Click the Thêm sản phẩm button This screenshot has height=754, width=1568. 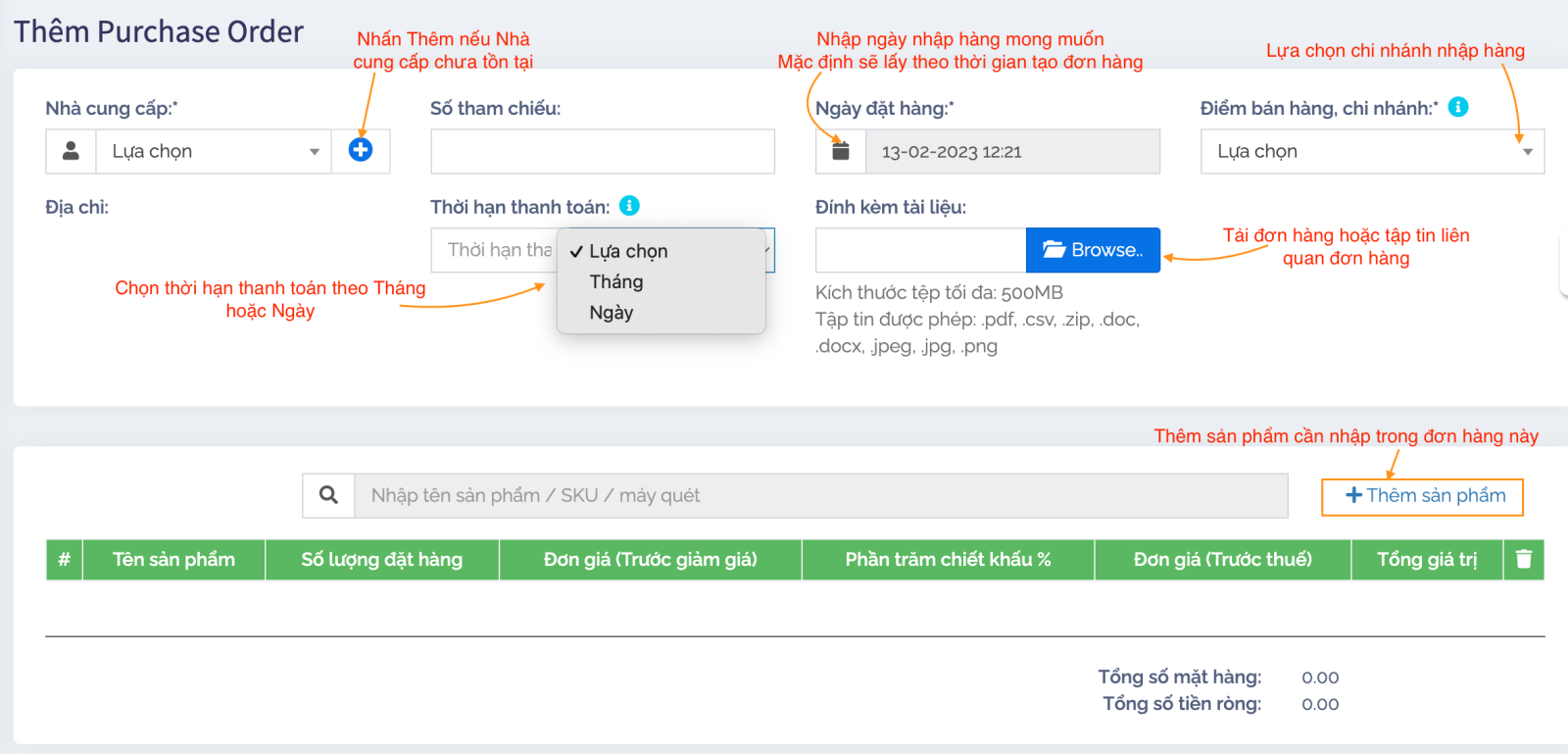point(1422,496)
